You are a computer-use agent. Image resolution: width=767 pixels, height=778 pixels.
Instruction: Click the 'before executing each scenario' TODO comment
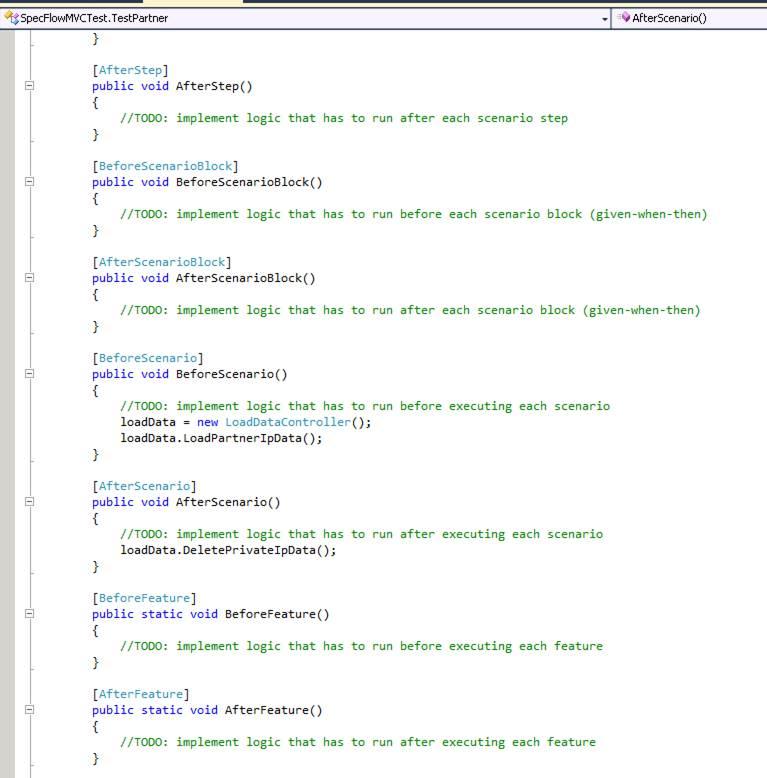coord(365,406)
